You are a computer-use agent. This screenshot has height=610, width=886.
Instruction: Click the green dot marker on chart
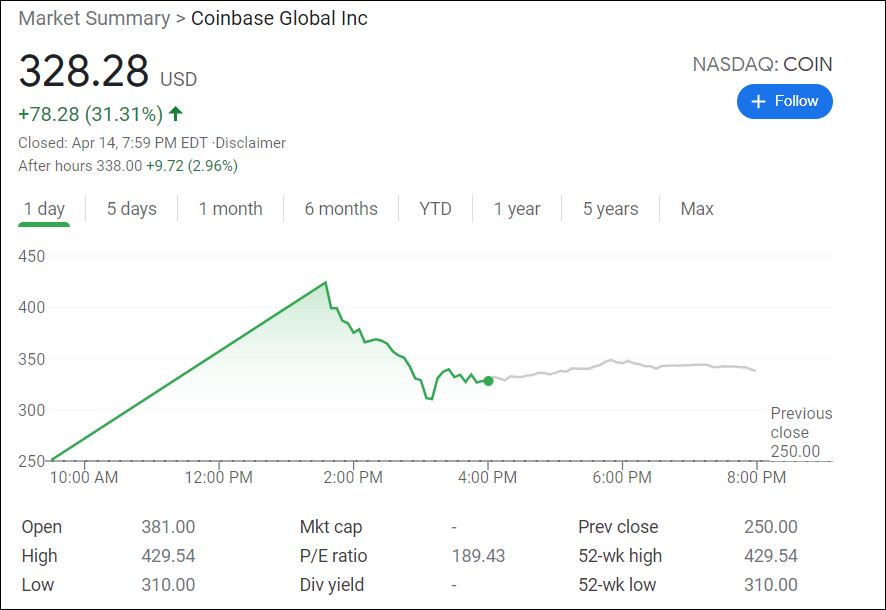pos(488,380)
